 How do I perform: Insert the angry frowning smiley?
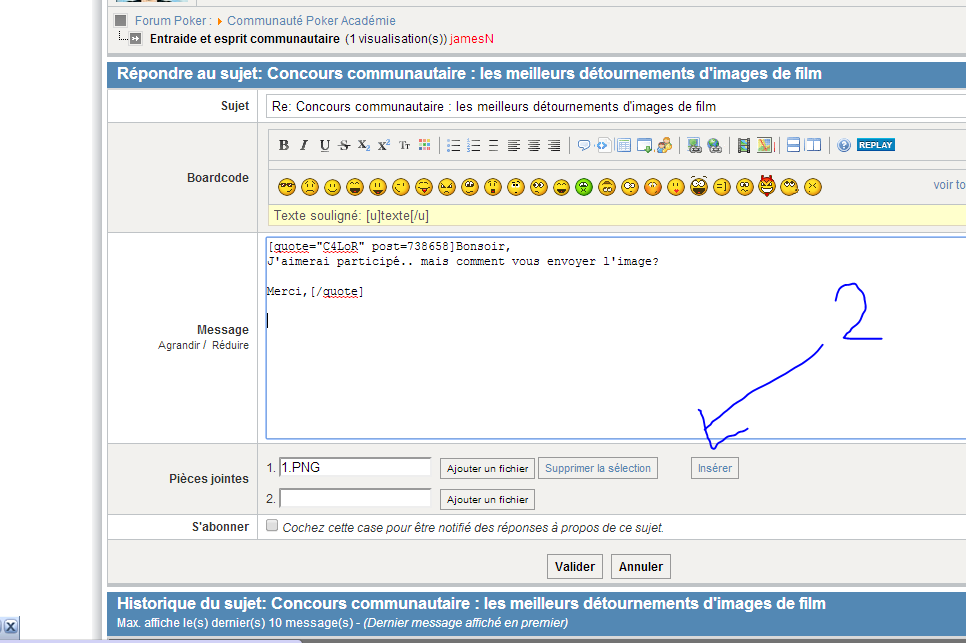(x=447, y=187)
